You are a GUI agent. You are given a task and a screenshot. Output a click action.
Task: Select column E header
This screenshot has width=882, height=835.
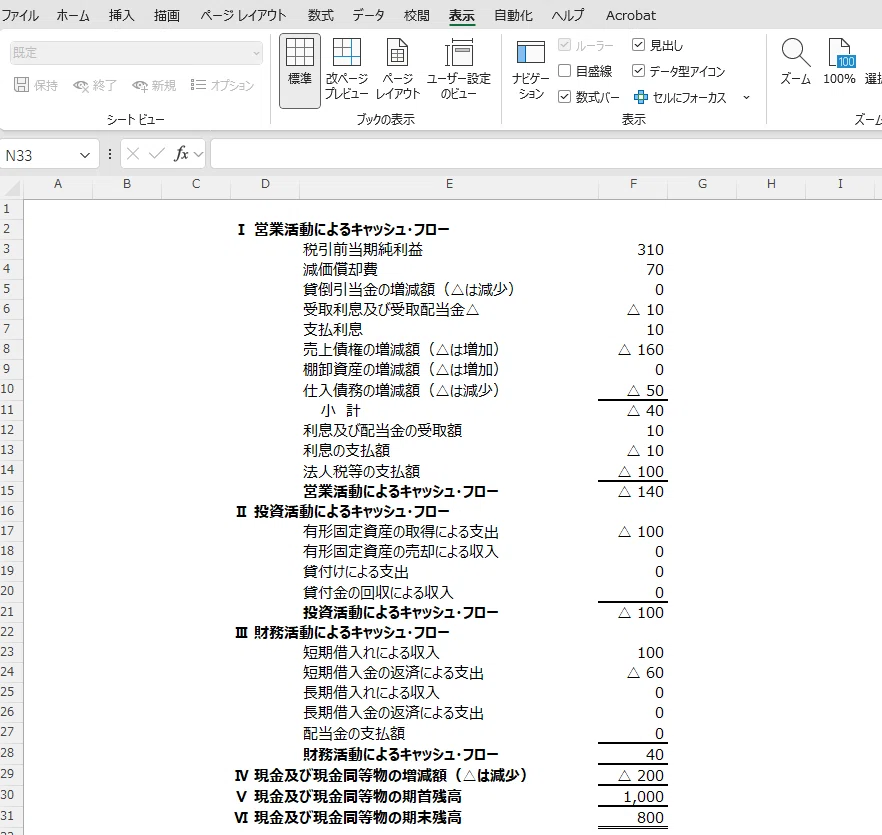point(449,184)
